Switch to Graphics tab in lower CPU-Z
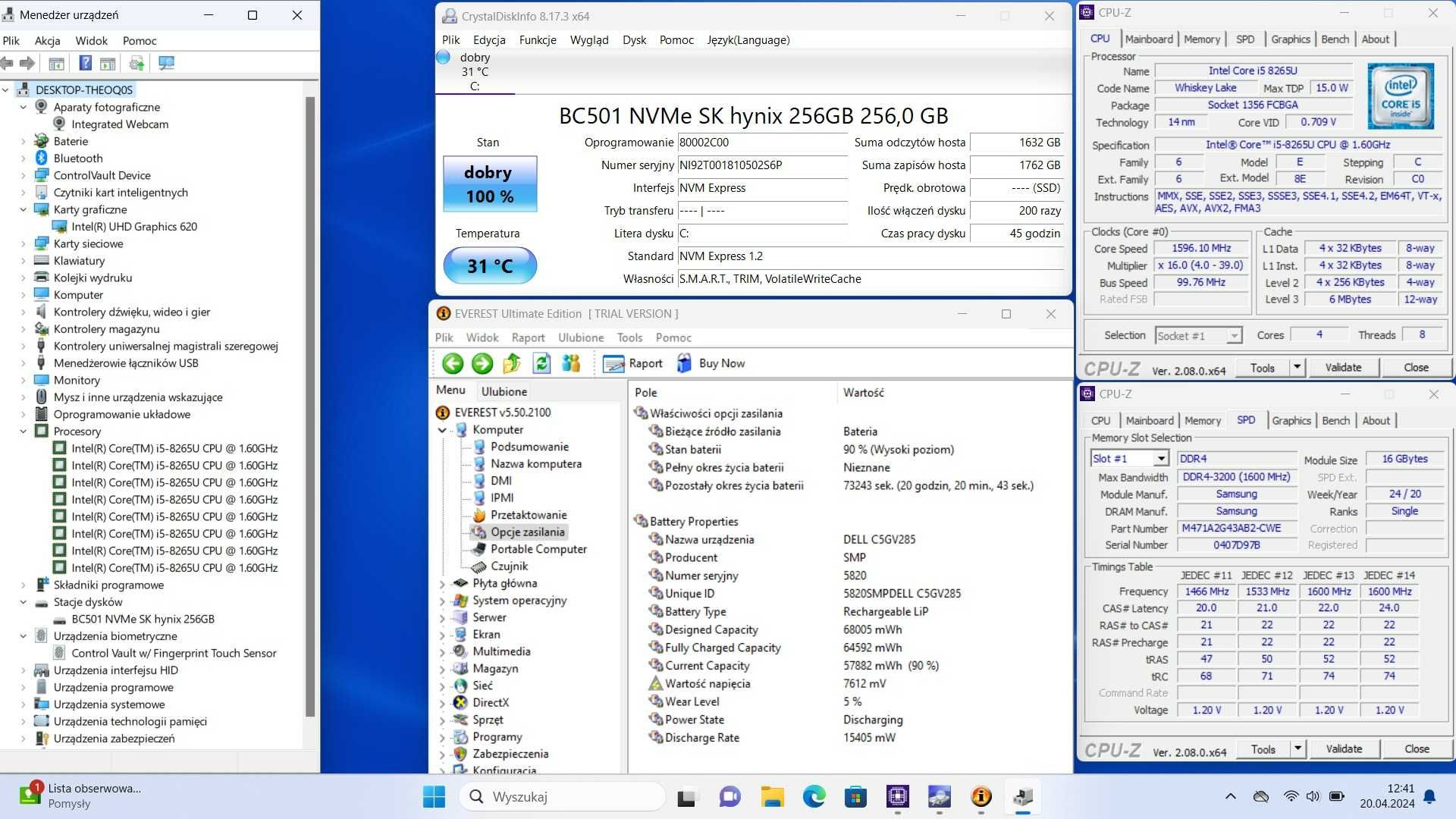The image size is (1456, 819). coord(1291,421)
